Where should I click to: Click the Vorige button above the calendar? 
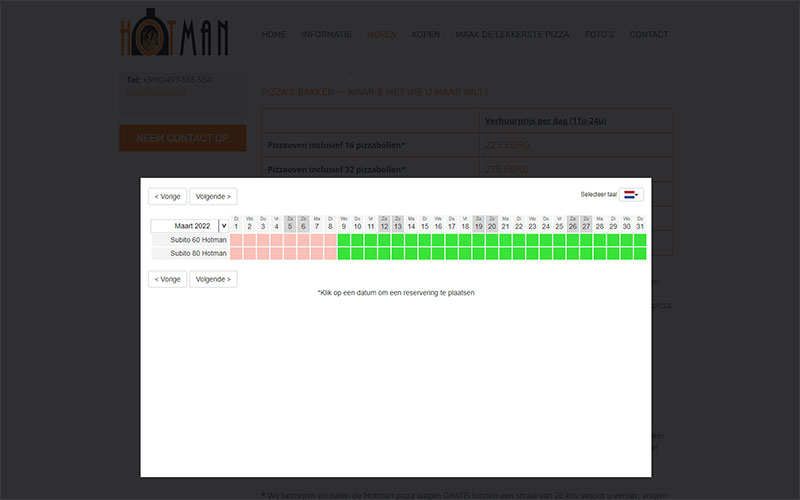tap(167, 196)
